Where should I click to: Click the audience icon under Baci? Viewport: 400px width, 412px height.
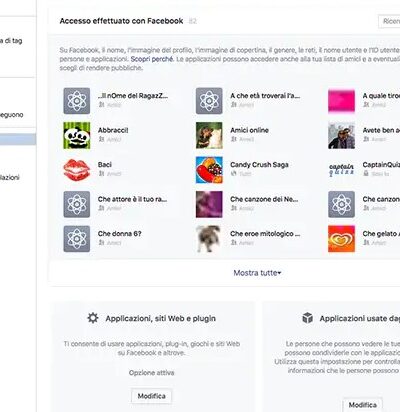pyautogui.click(x=101, y=173)
